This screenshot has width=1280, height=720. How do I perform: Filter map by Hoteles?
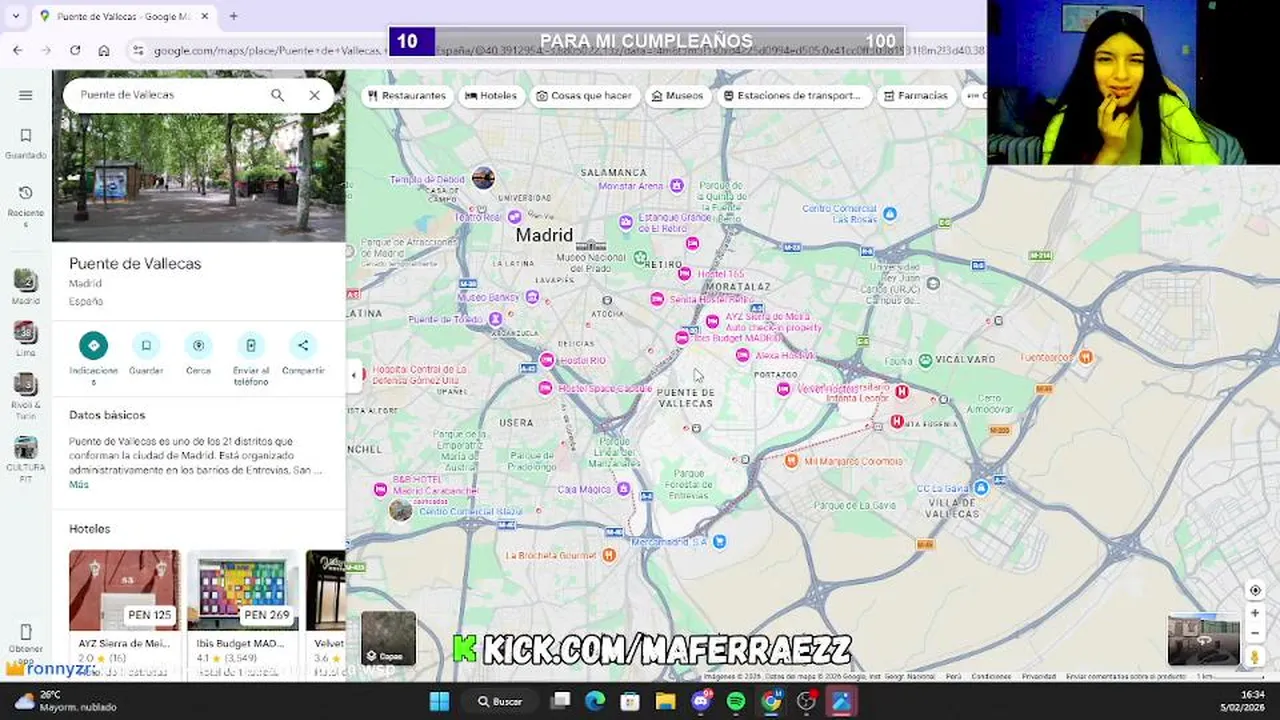491,96
